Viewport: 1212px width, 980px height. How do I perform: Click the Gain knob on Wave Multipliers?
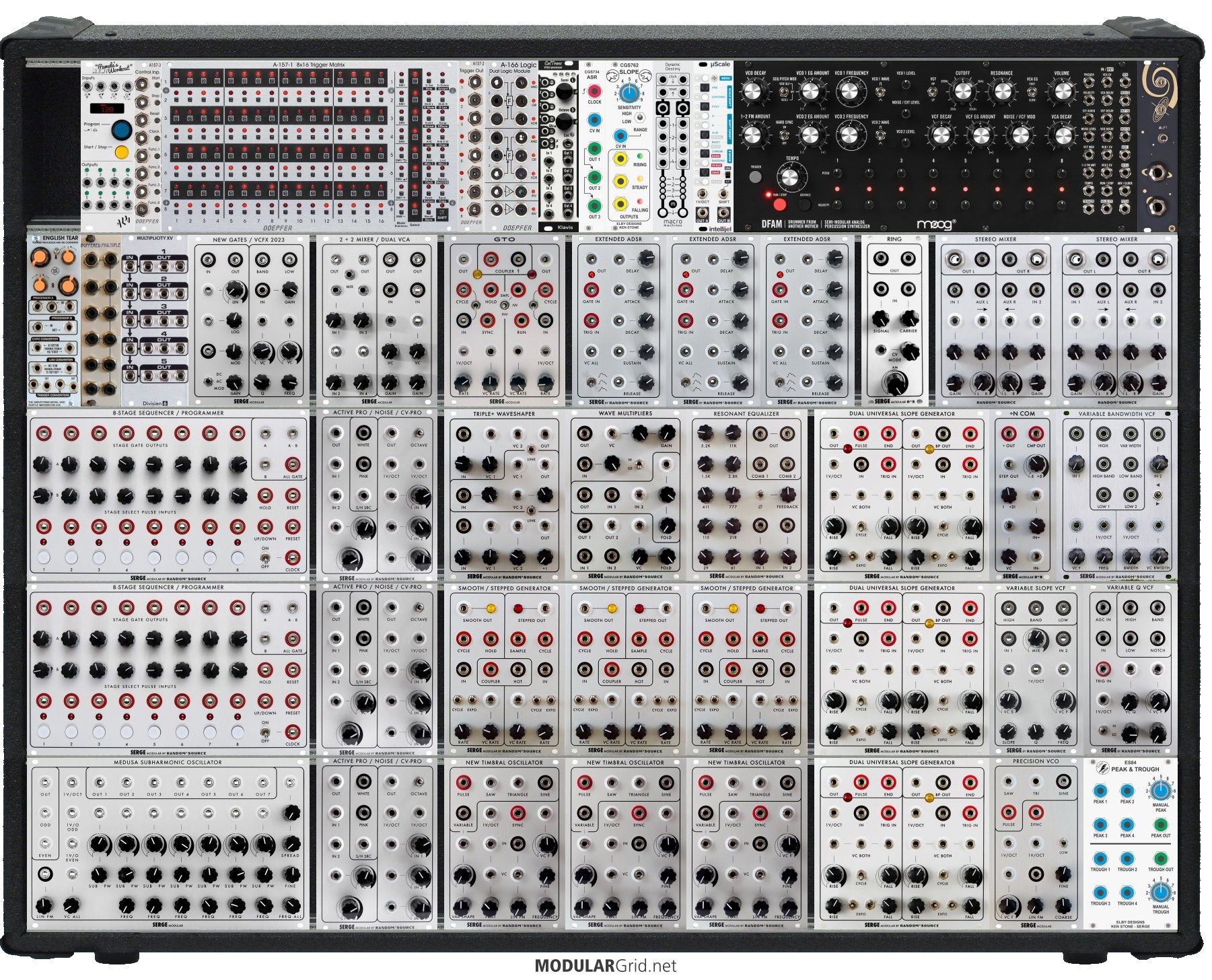point(666,433)
